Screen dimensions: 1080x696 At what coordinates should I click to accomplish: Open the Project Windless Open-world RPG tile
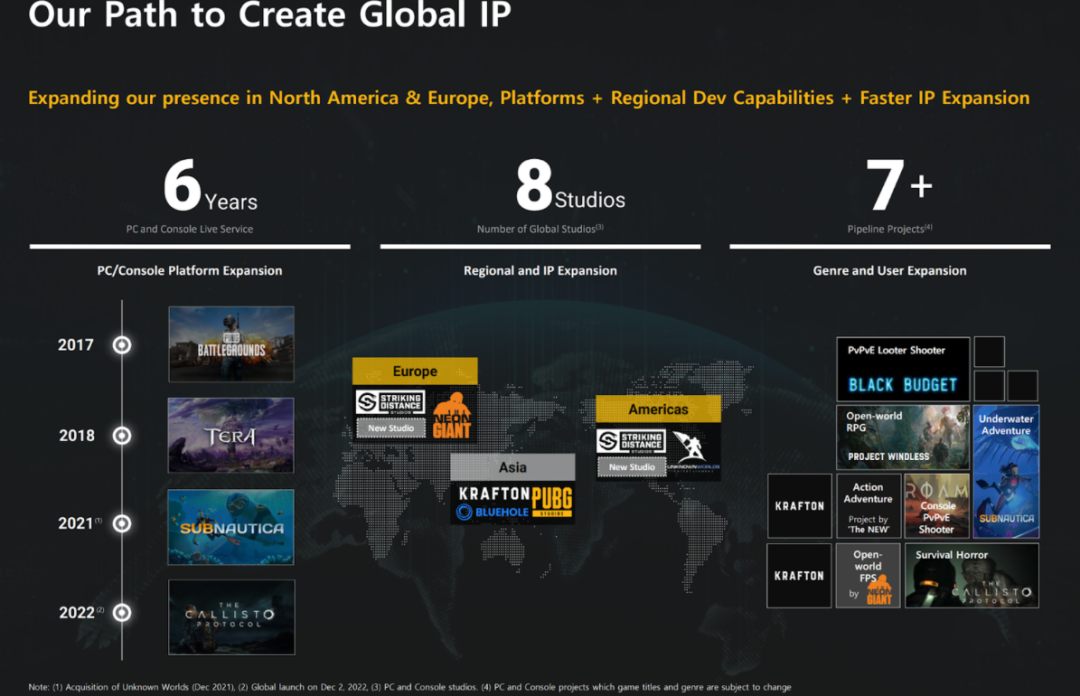903,437
